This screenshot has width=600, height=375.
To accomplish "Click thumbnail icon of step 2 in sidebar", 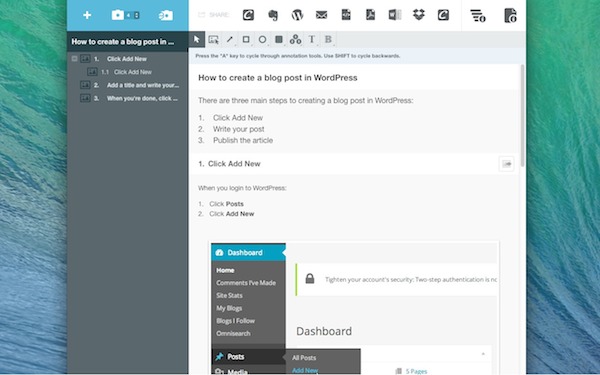I will [x=85, y=85].
